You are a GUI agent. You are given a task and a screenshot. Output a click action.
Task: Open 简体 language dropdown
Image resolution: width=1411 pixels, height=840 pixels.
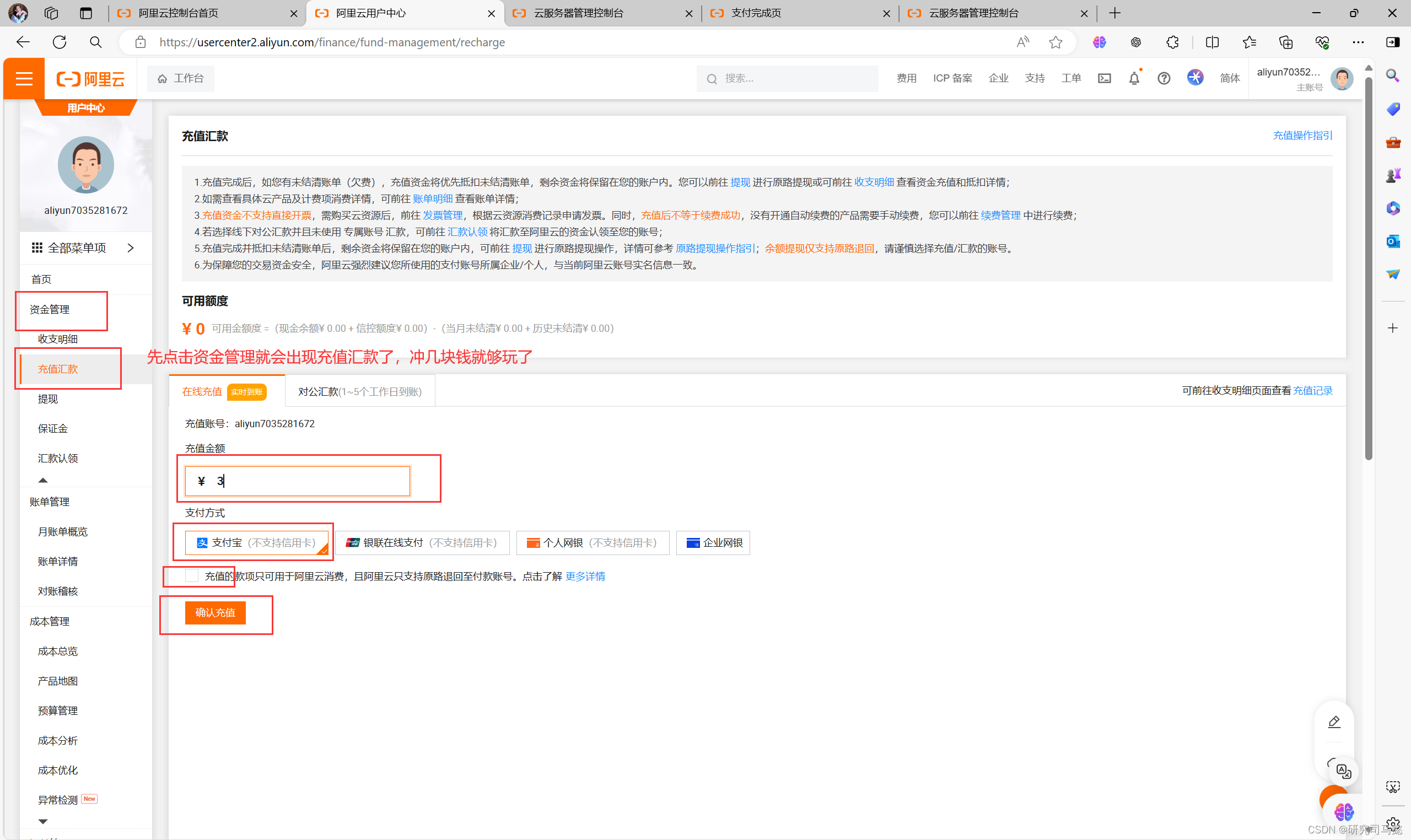click(x=1229, y=78)
